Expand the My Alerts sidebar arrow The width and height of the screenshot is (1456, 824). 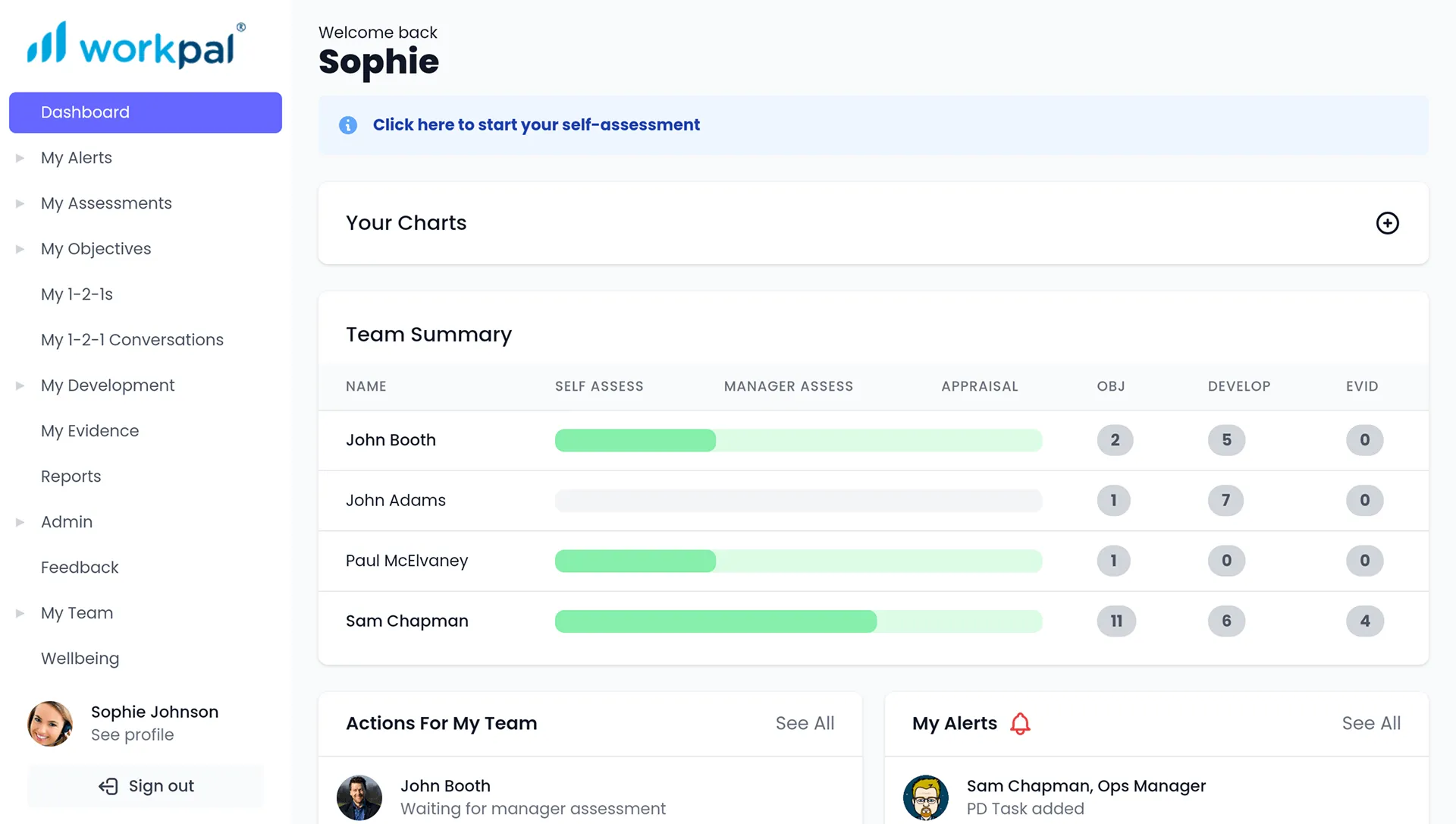(x=20, y=158)
